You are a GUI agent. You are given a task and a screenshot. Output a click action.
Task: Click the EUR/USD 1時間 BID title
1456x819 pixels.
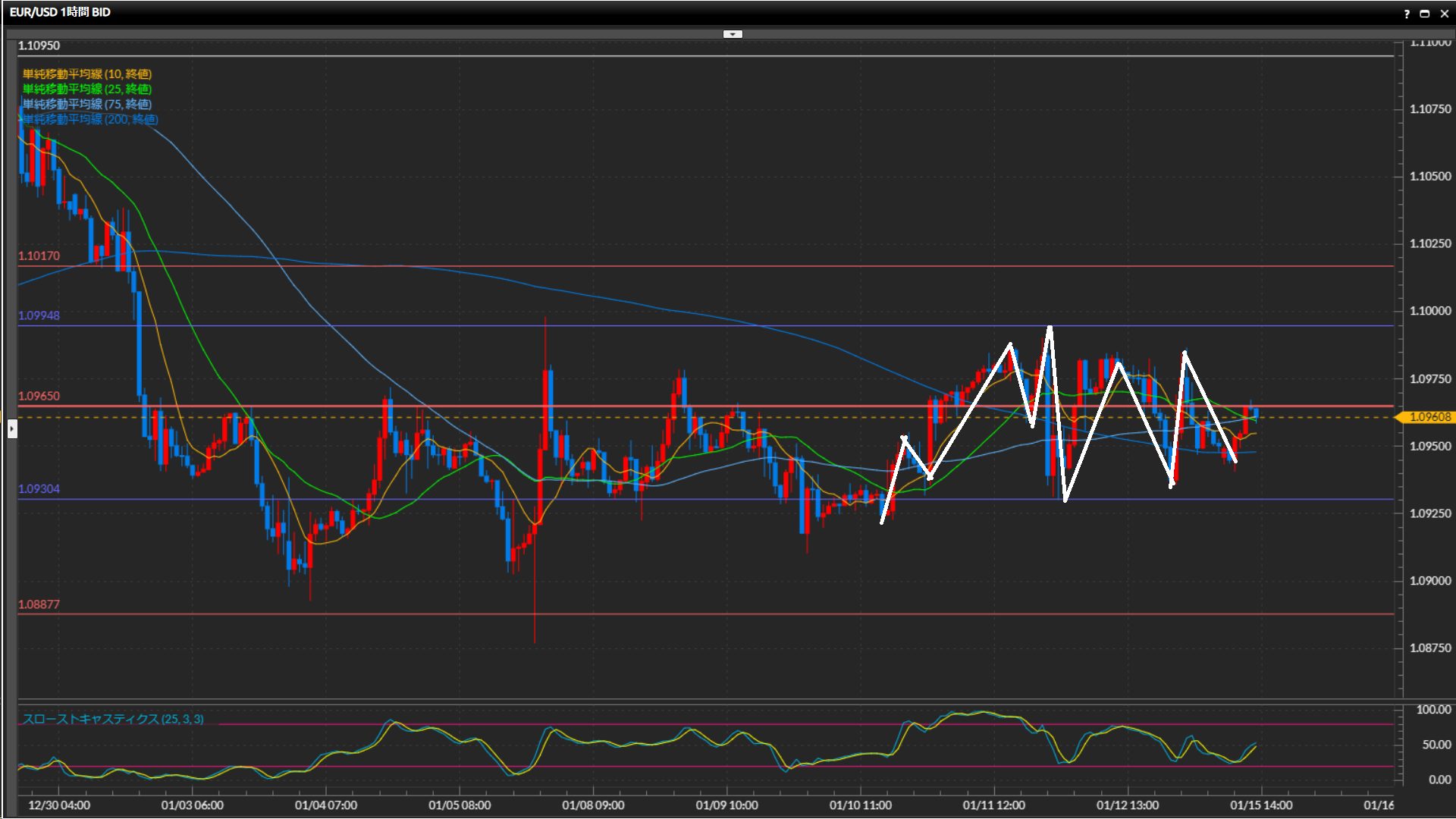pyautogui.click(x=60, y=12)
